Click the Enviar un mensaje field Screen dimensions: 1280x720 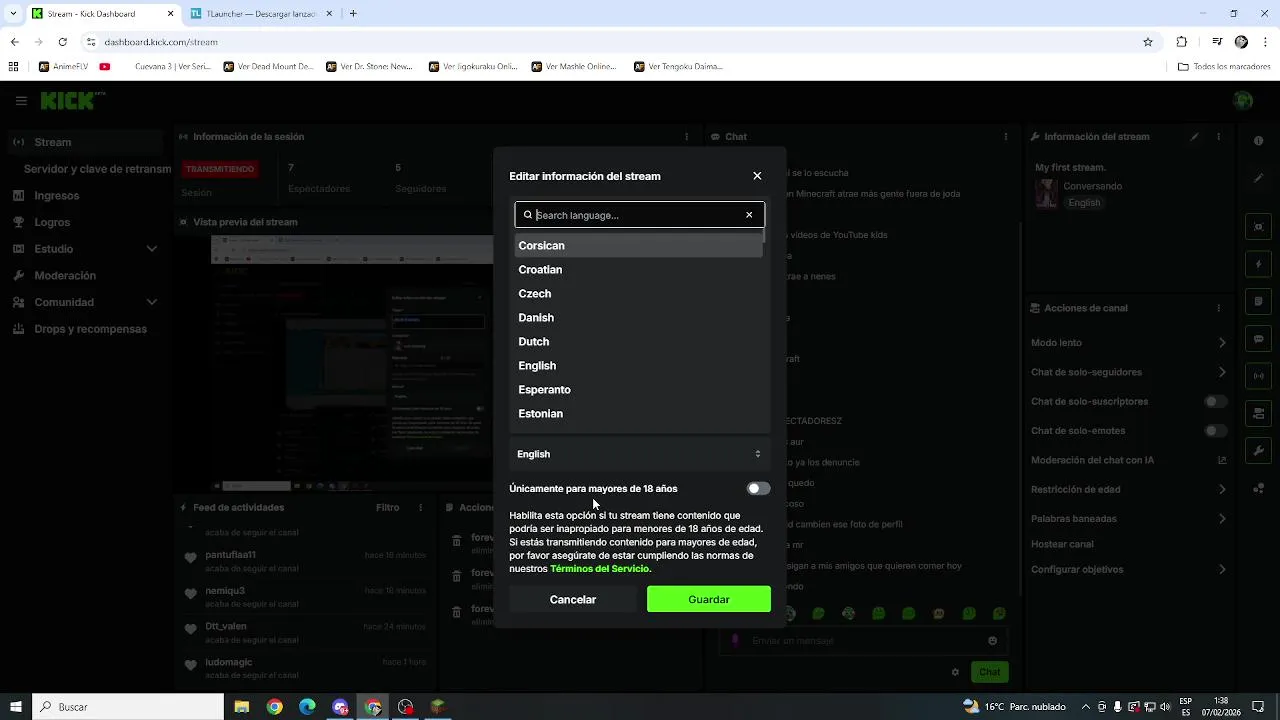[865, 641]
